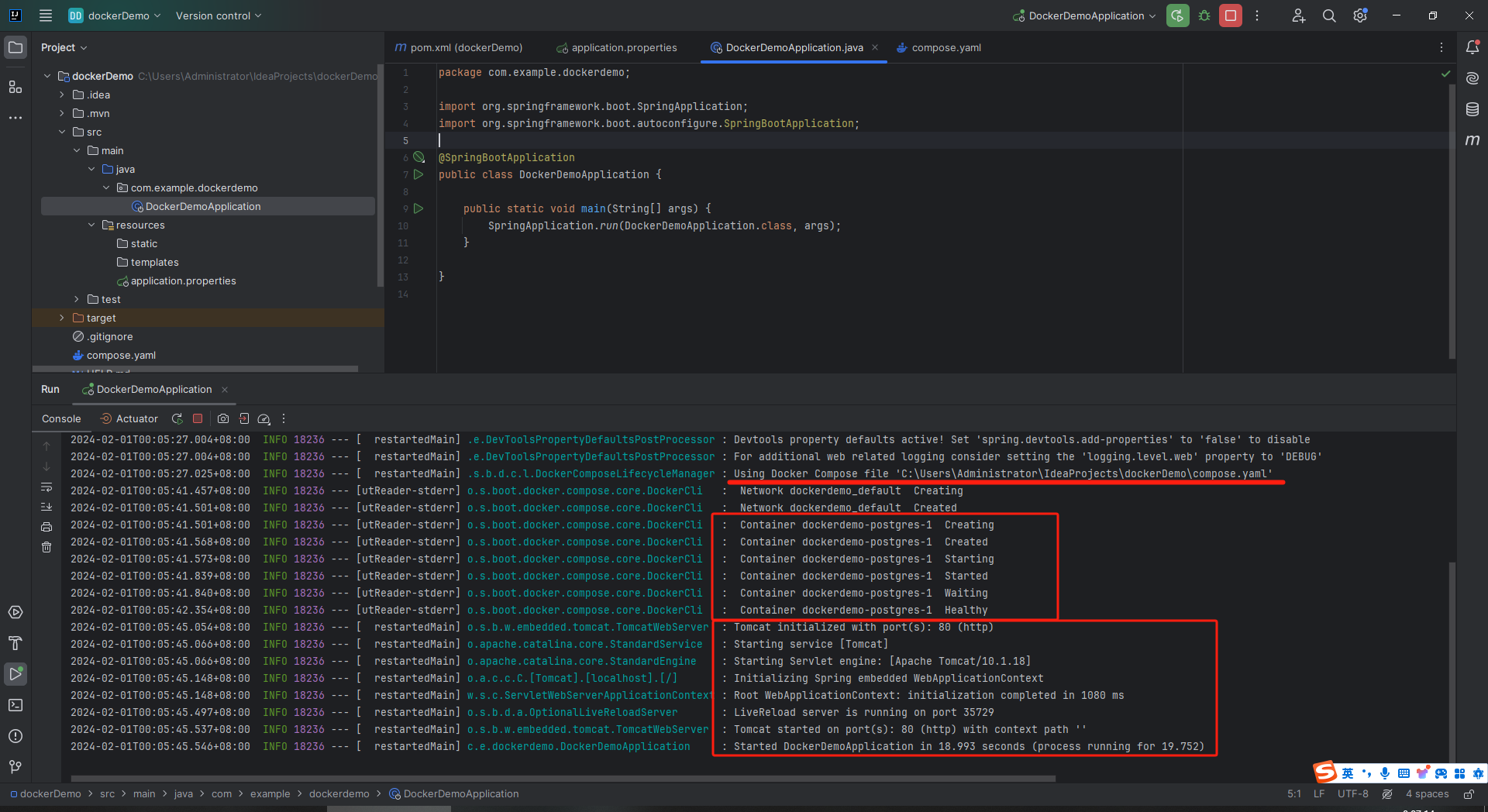Image resolution: width=1488 pixels, height=812 pixels.
Task: Open the Problems tool window
Action: pos(15,736)
